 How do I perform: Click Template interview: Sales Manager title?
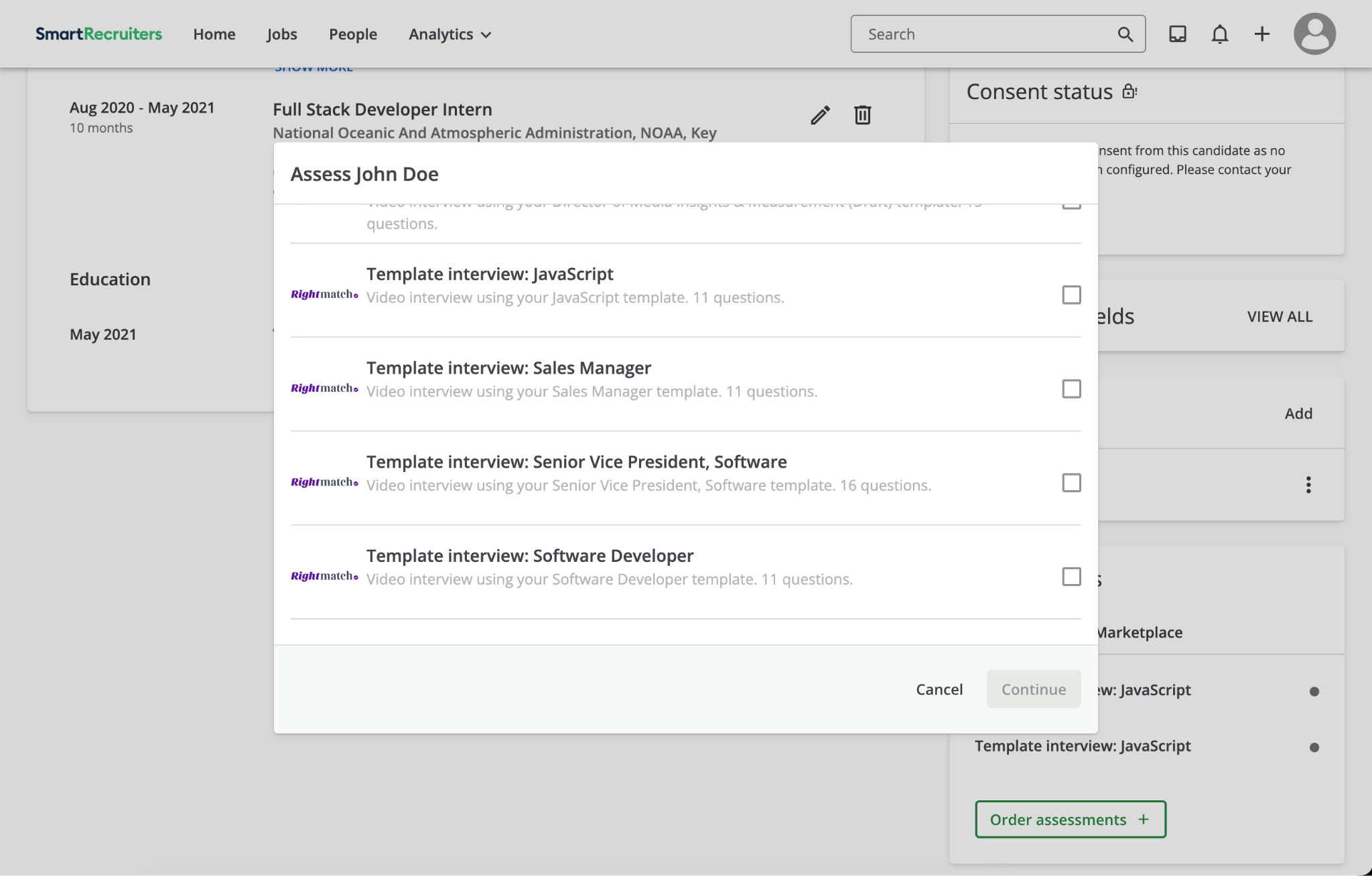(x=508, y=368)
